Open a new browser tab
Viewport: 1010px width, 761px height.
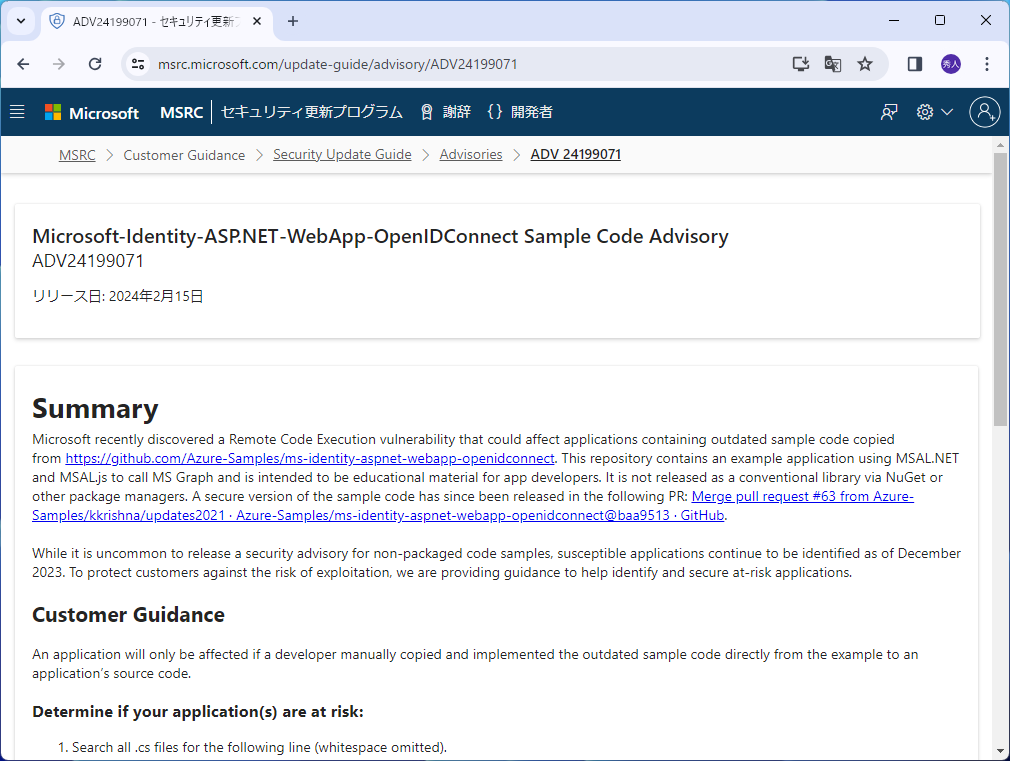click(293, 21)
